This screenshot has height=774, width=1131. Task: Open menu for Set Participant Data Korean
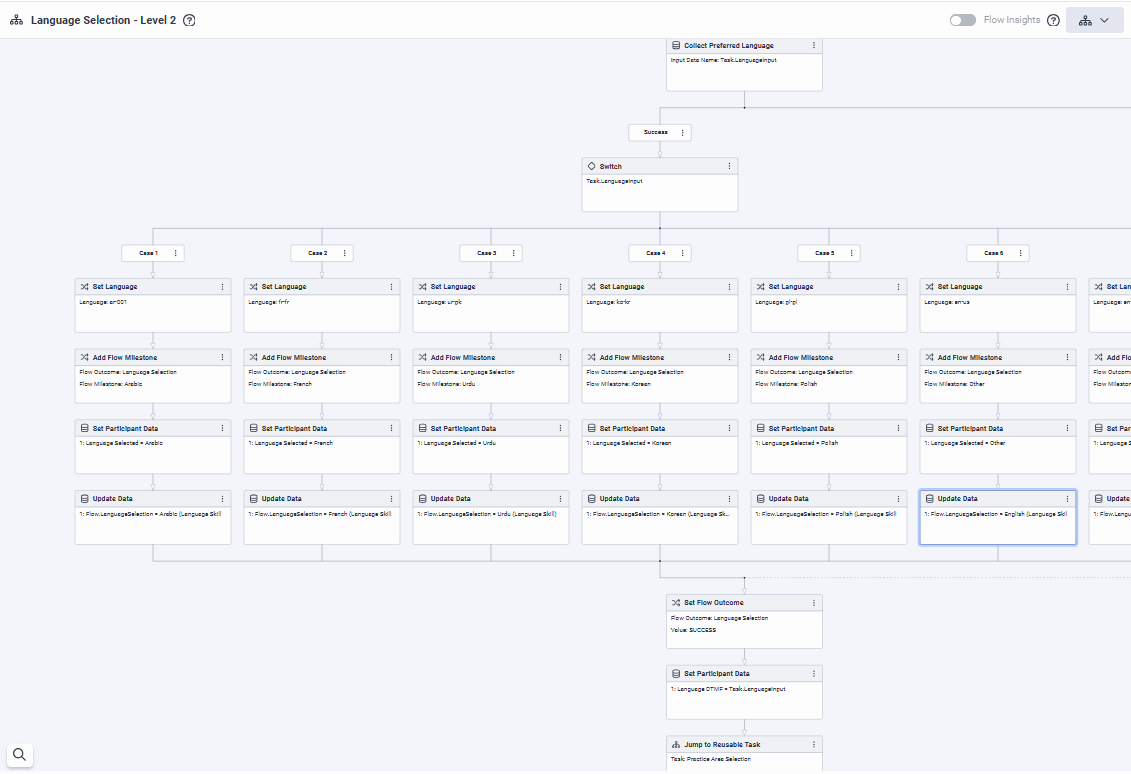pyautogui.click(x=730, y=428)
